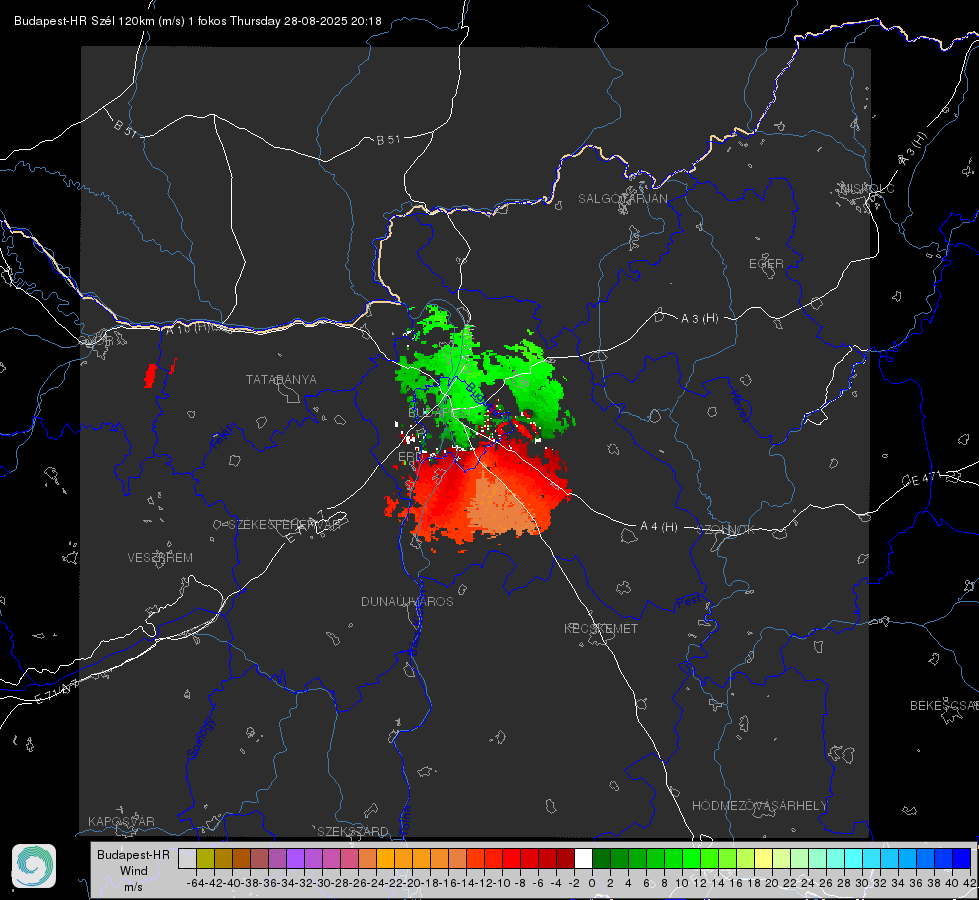Click the KECSKEMÉT city label
The height and width of the screenshot is (900, 979).
click(x=601, y=628)
